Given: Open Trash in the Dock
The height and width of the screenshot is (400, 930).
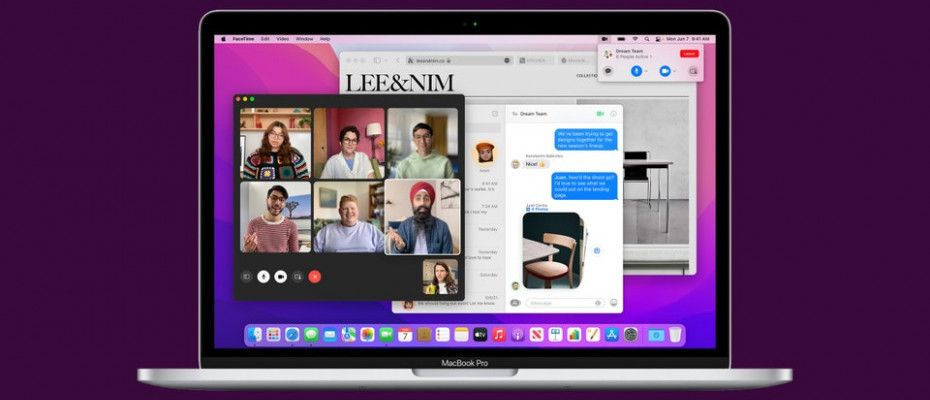Looking at the screenshot, I should point(675,334).
